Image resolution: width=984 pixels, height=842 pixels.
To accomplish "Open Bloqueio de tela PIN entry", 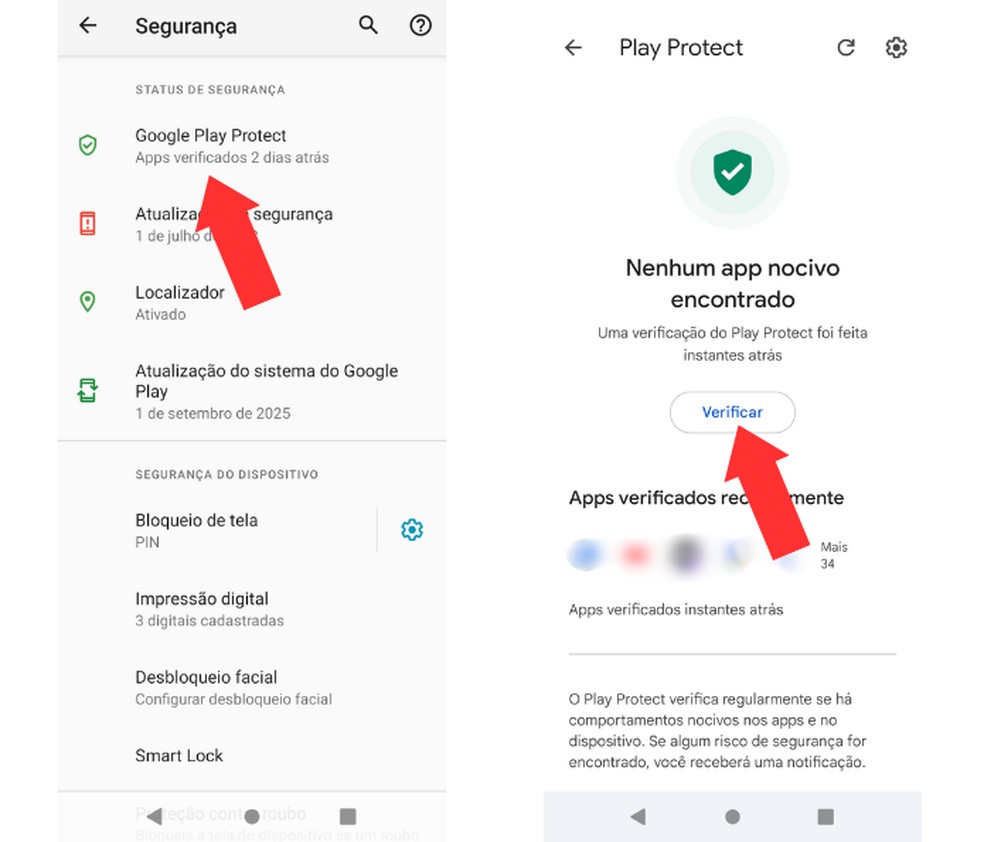I will click(217, 530).
